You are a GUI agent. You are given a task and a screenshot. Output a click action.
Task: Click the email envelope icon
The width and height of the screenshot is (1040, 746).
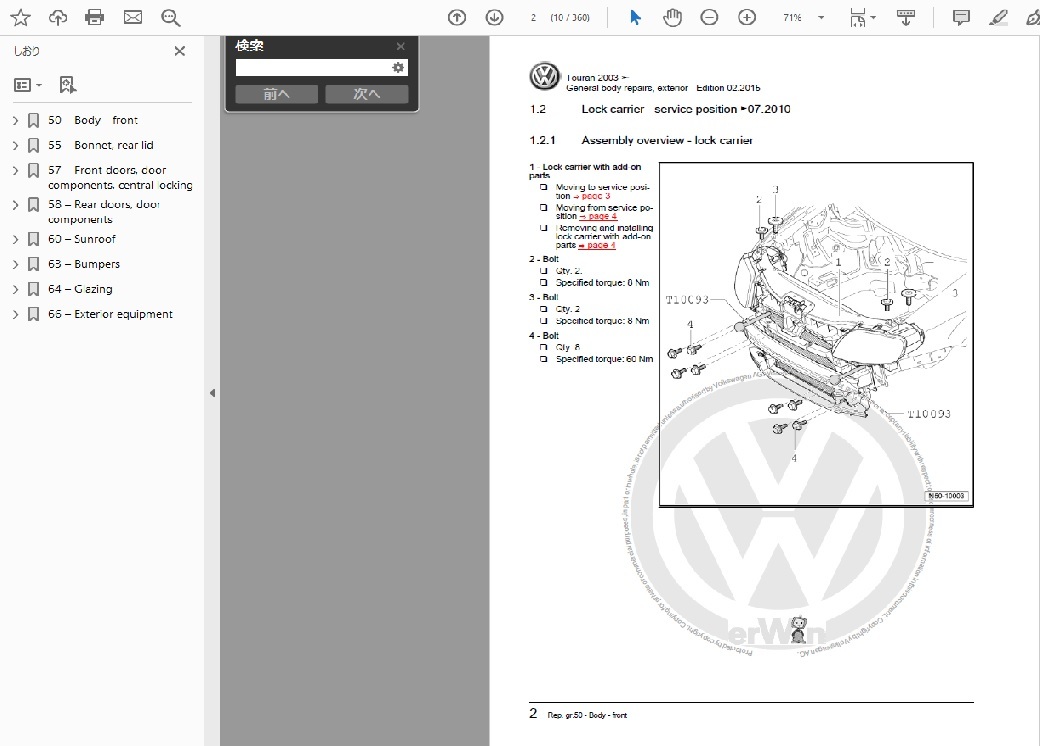pyautogui.click(x=132, y=17)
